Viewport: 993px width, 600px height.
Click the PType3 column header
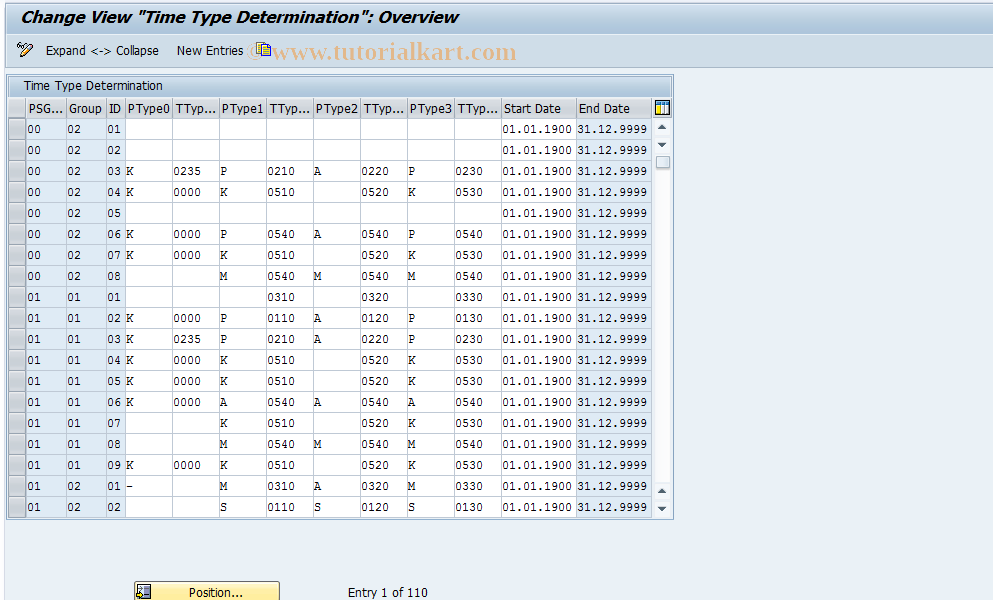pos(431,108)
